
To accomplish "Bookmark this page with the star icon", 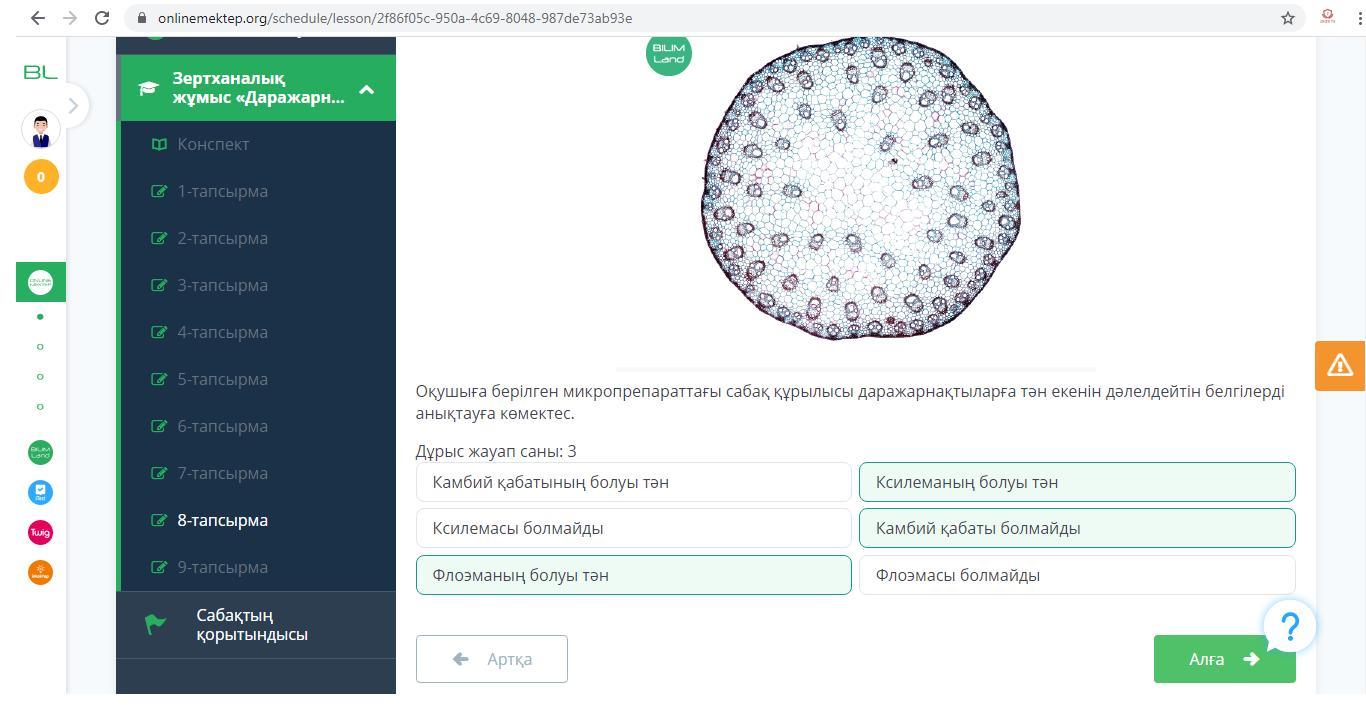I will 1288,18.
